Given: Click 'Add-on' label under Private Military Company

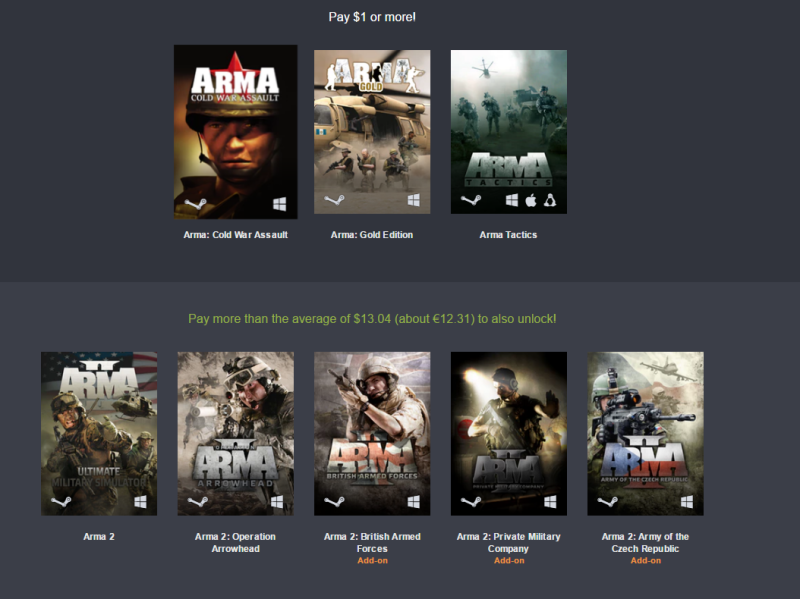Looking at the screenshot, I should 509,561.
